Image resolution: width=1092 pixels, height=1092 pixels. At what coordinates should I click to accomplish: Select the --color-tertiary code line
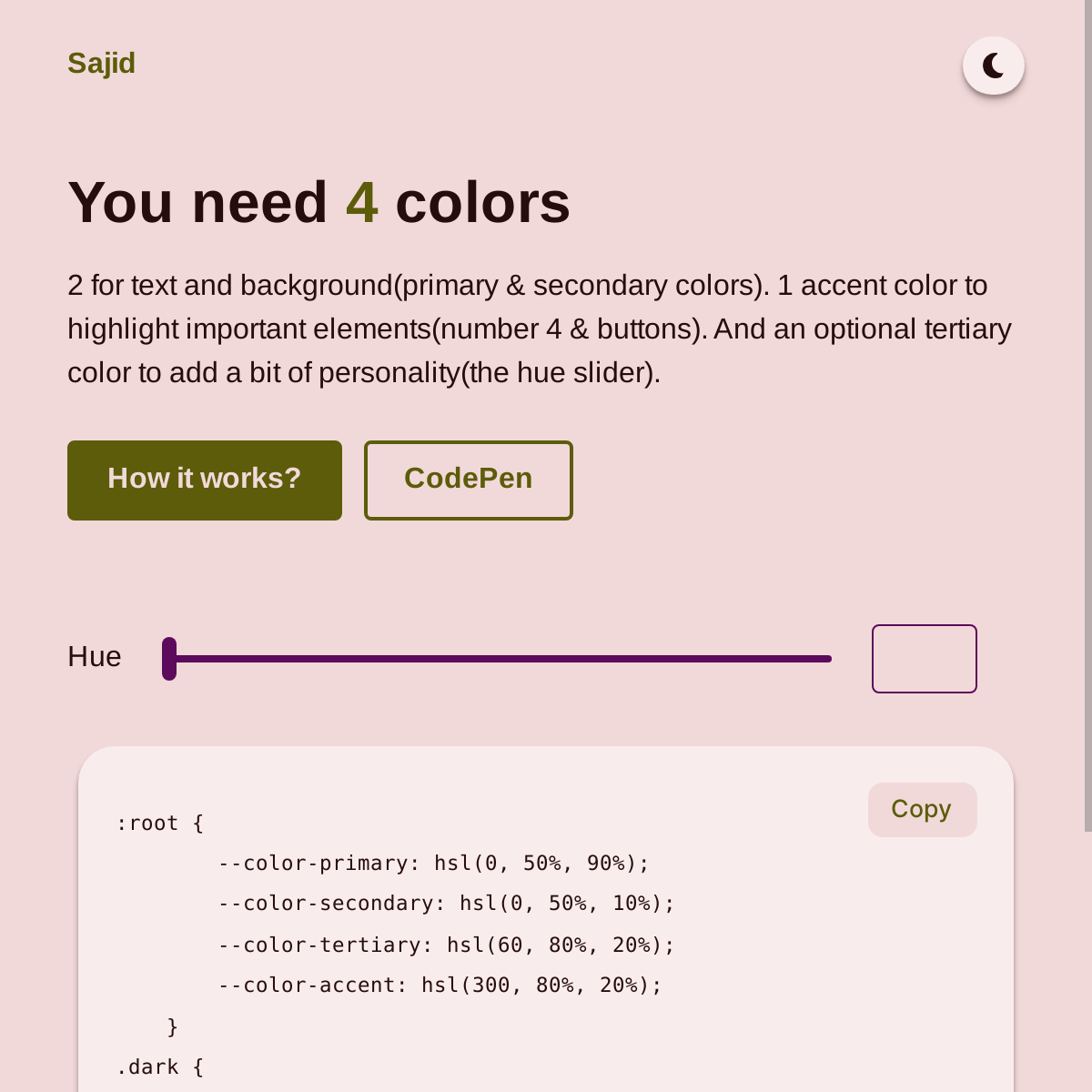(446, 945)
